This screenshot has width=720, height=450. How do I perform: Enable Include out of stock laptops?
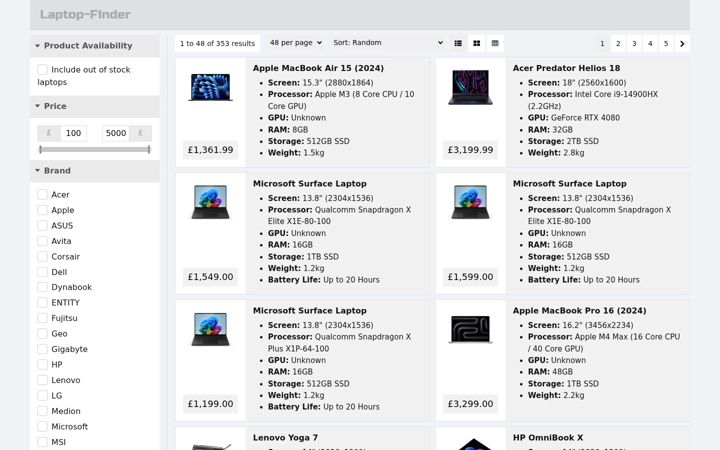[42, 69]
